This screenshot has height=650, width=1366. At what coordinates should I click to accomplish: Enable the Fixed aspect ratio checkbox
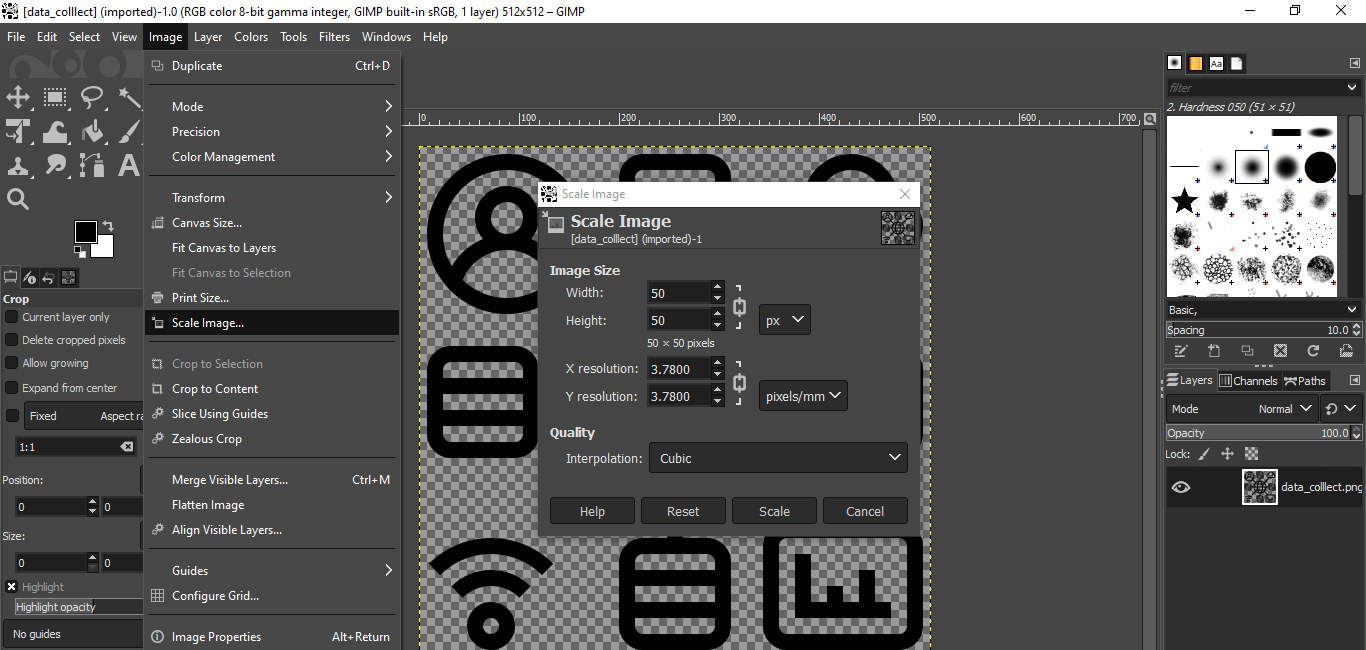[x=12, y=416]
